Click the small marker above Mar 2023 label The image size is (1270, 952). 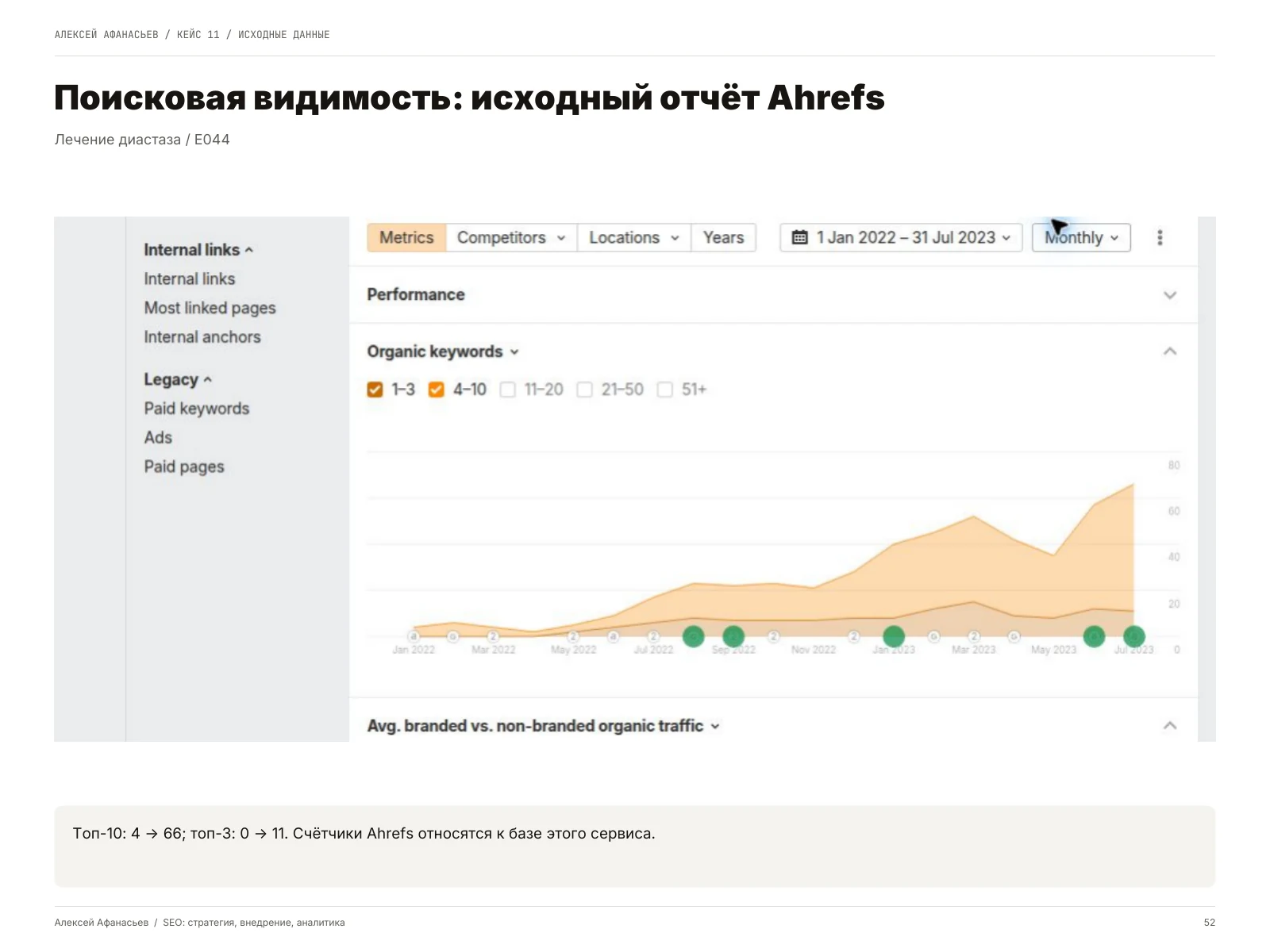(974, 636)
